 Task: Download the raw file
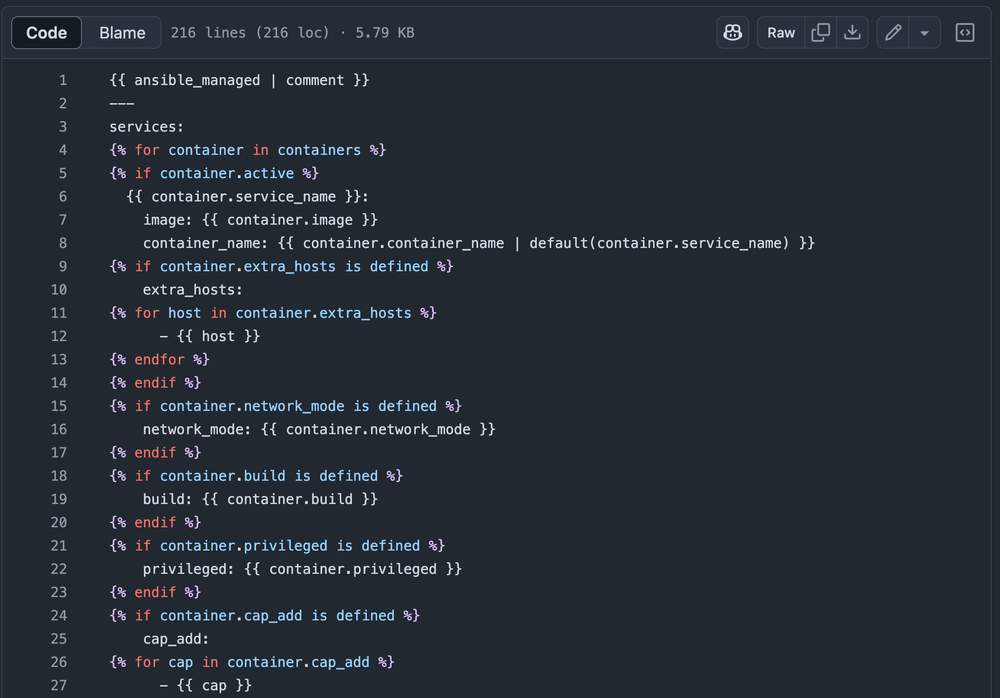[x=852, y=32]
